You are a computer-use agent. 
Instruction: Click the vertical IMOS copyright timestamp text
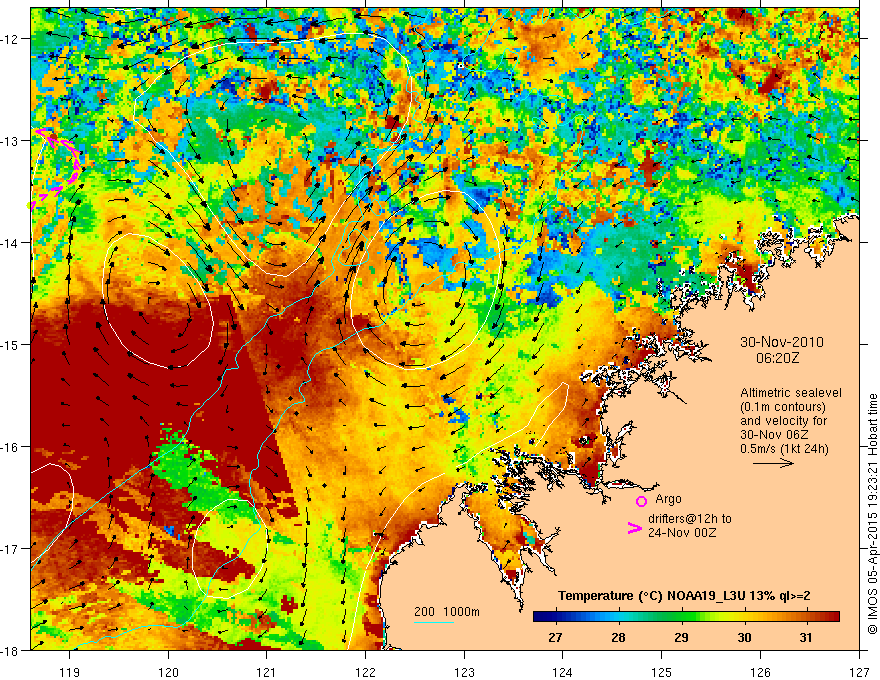(x=873, y=514)
